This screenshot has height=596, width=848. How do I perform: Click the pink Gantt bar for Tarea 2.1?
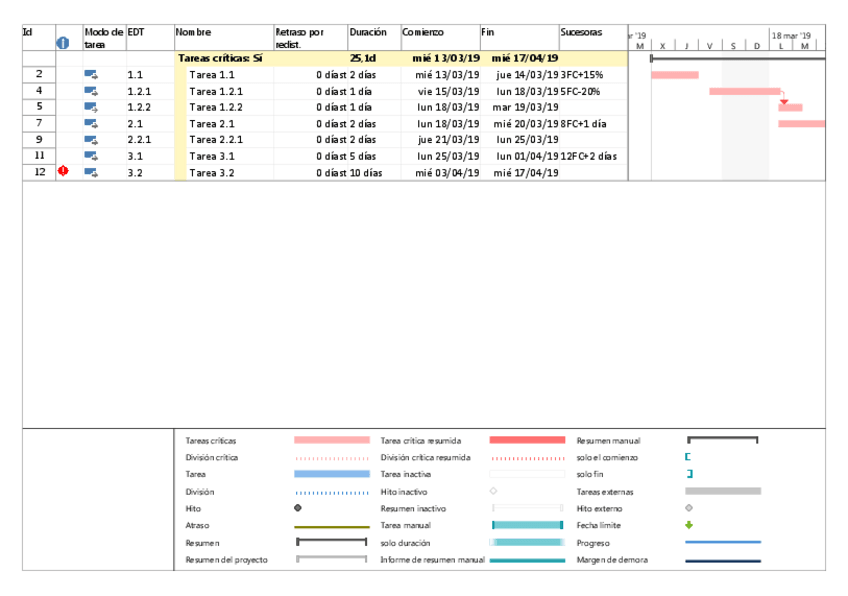click(801, 124)
